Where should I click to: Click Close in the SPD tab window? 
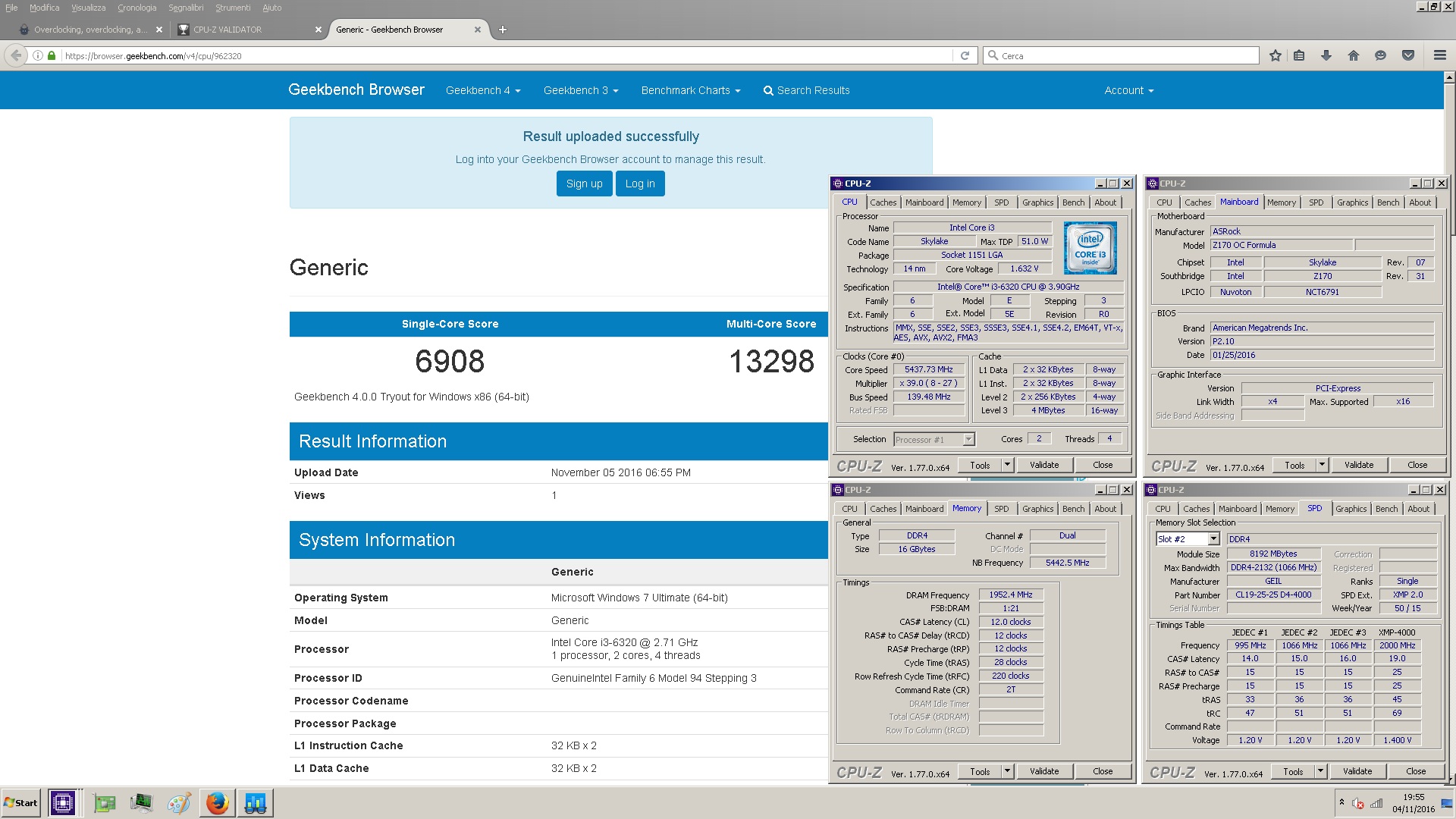[x=1416, y=771]
